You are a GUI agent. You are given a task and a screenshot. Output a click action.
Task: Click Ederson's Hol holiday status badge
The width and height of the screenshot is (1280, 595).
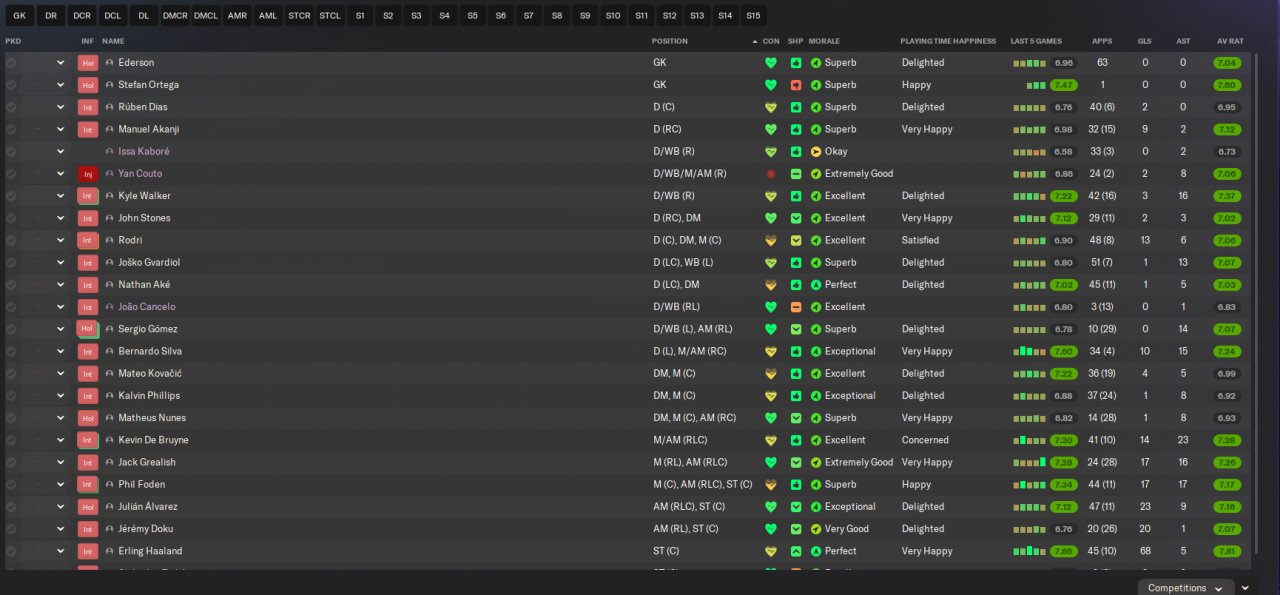coord(88,63)
